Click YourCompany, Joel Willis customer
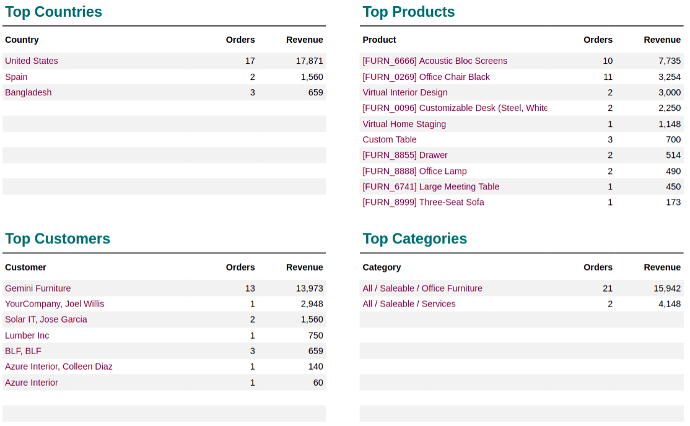This screenshot has height=426, width=690. coord(54,304)
